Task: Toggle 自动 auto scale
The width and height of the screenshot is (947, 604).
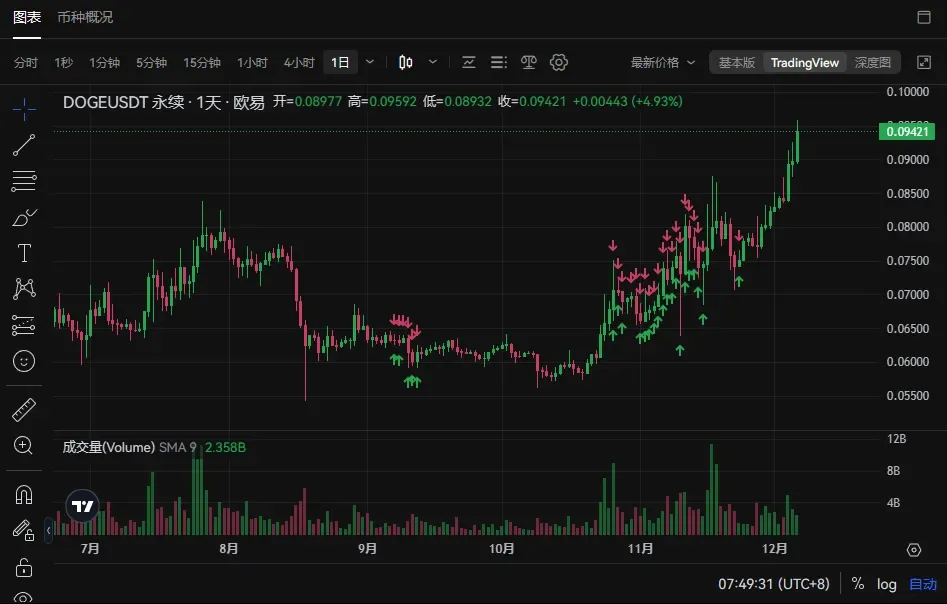Action: tap(923, 584)
